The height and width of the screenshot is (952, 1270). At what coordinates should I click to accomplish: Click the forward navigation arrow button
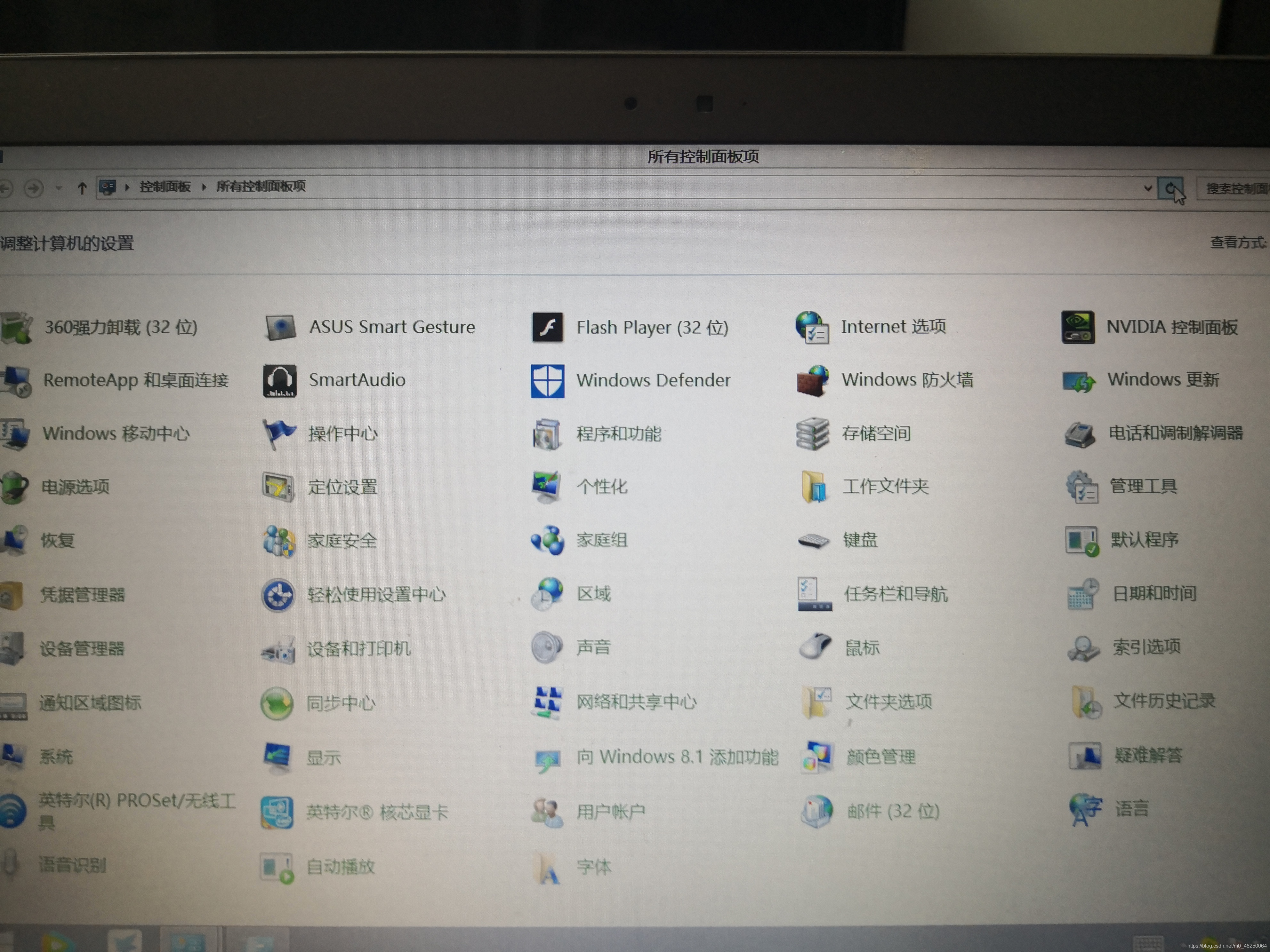(34, 188)
